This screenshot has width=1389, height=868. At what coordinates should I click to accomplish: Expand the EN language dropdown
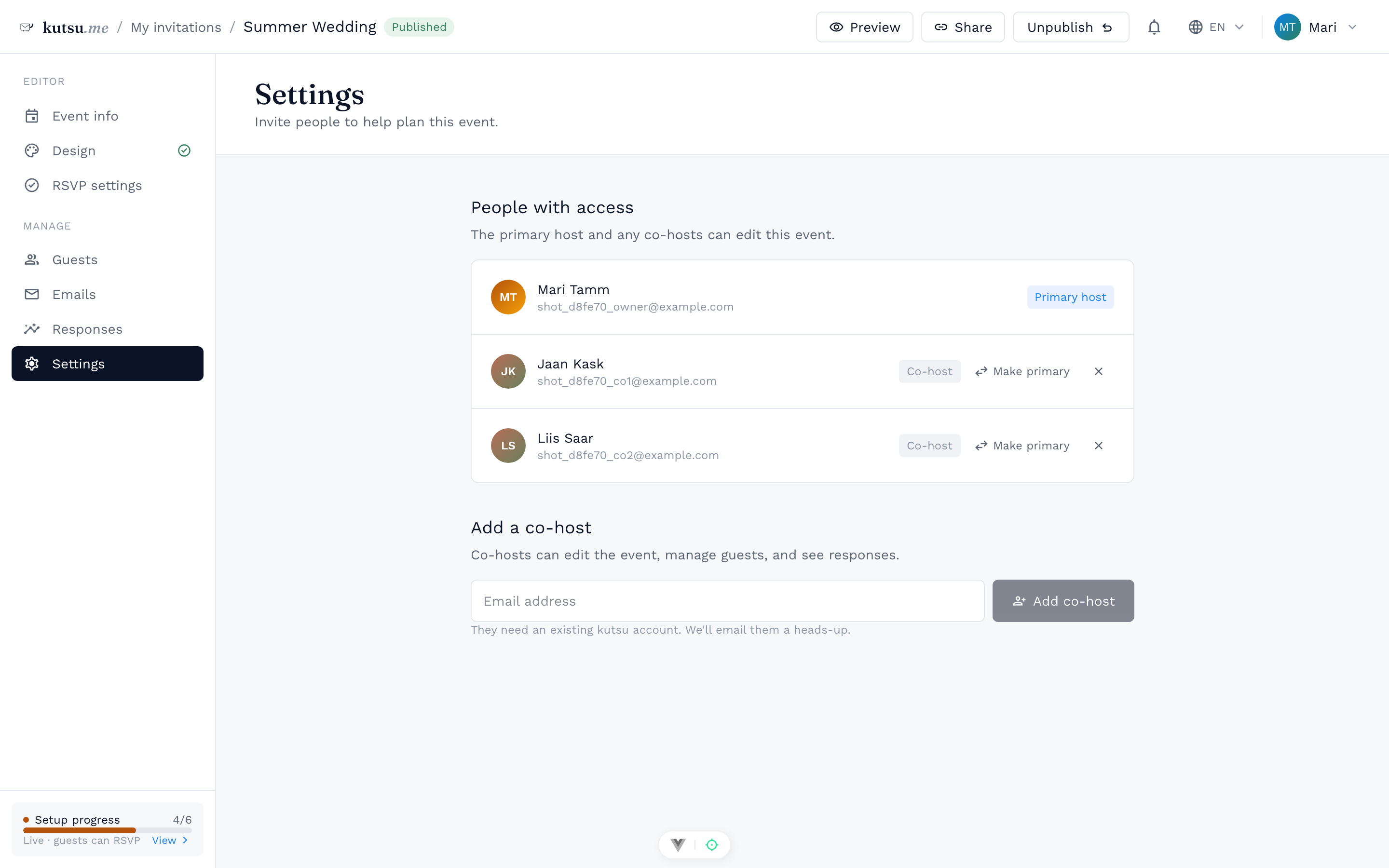[x=1217, y=27]
